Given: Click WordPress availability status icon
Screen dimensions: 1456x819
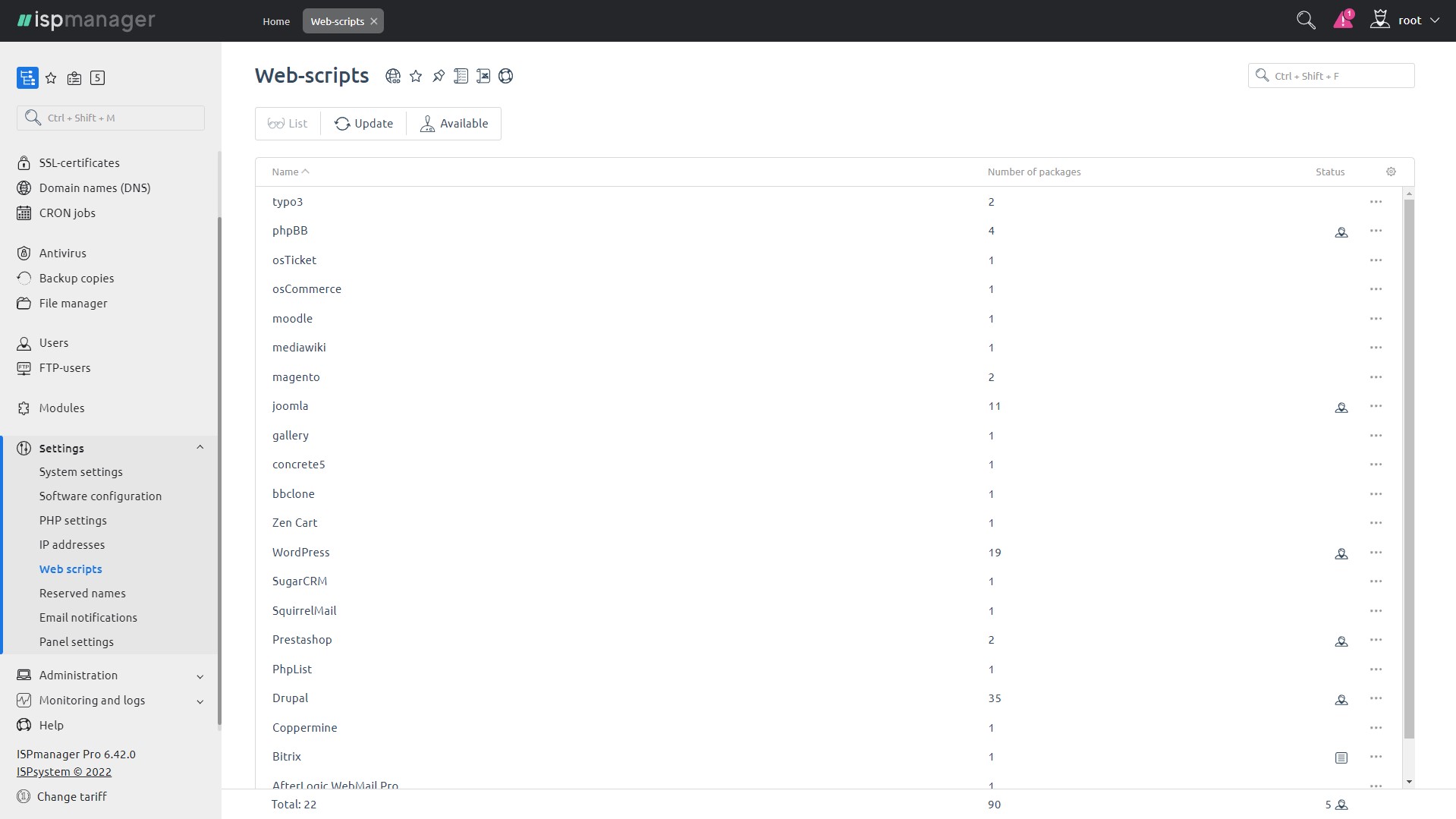Looking at the screenshot, I should [1341, 554].
